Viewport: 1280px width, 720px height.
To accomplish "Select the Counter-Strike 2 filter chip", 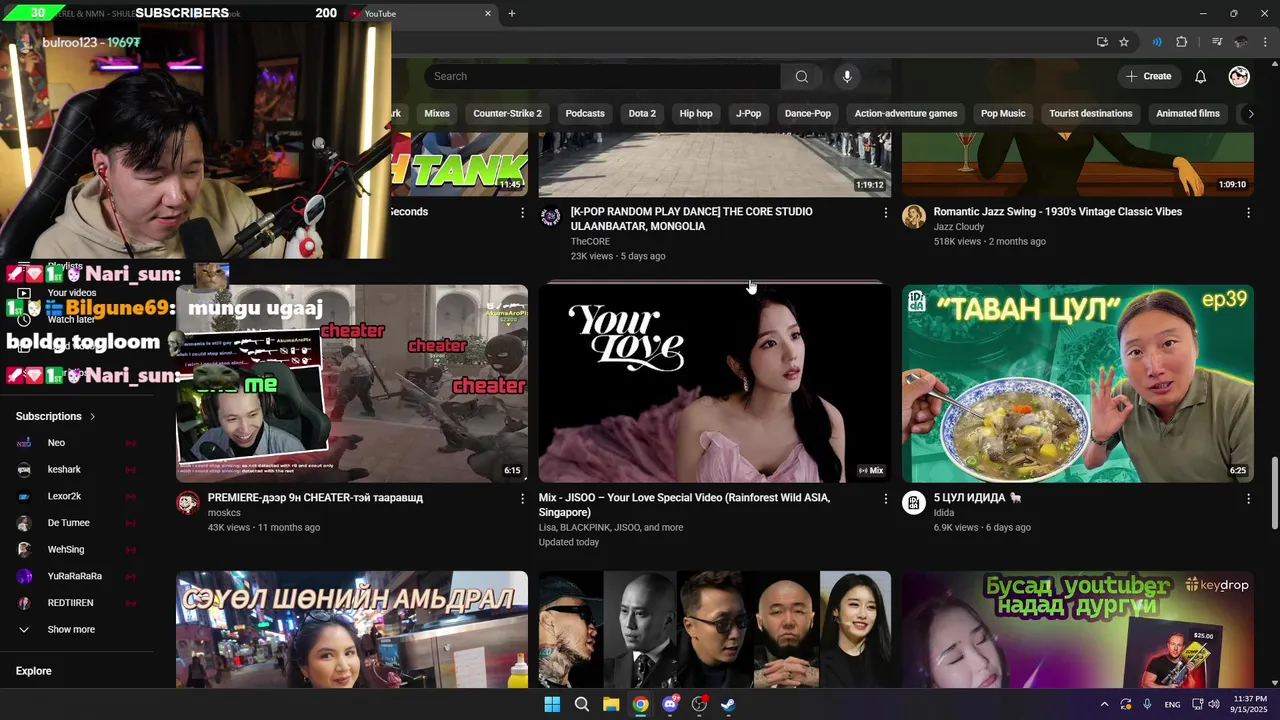I will pos(507,113).
